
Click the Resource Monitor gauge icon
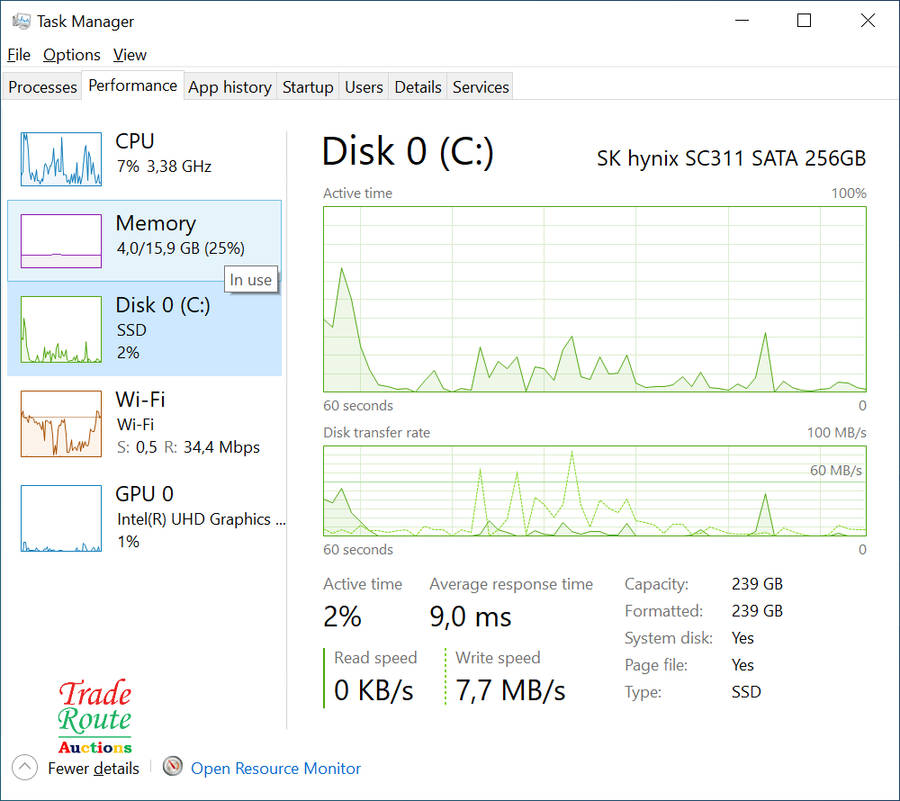(x=173, y=768)
